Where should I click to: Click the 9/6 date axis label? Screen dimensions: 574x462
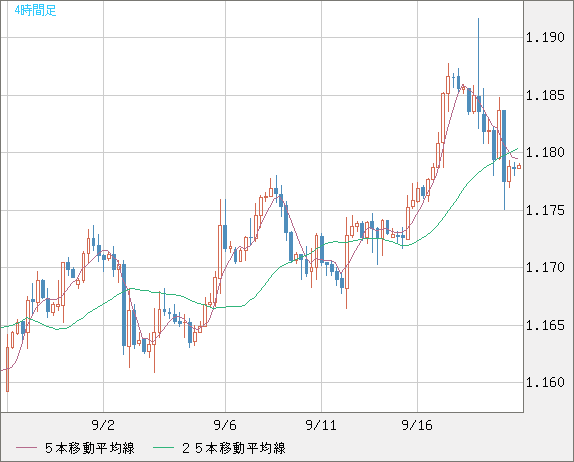point(225,425)
